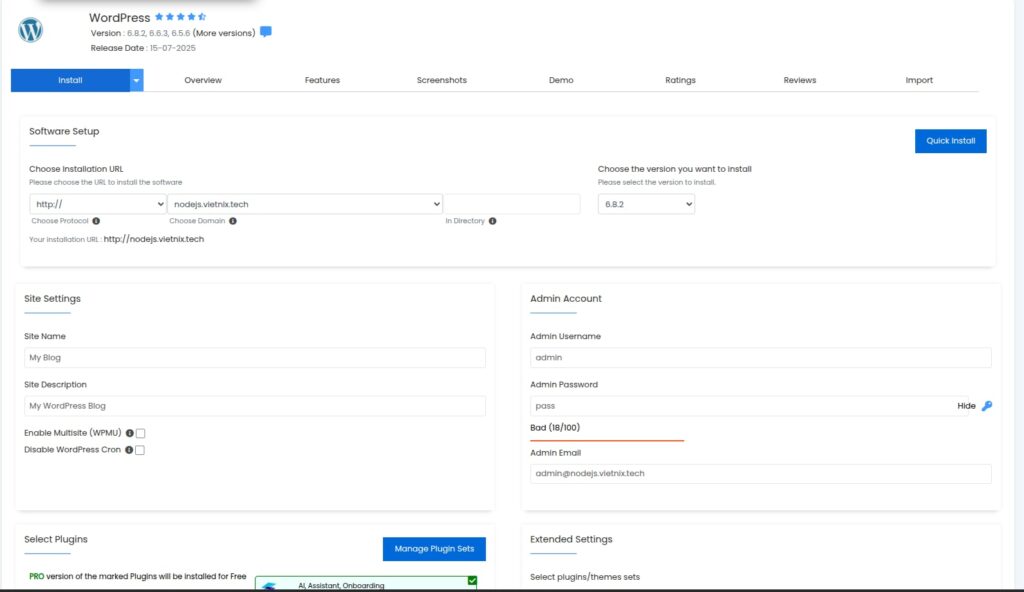Click info icon beside Enable Multisite (WPMU)
The image size is (1024, 592).
130,433
